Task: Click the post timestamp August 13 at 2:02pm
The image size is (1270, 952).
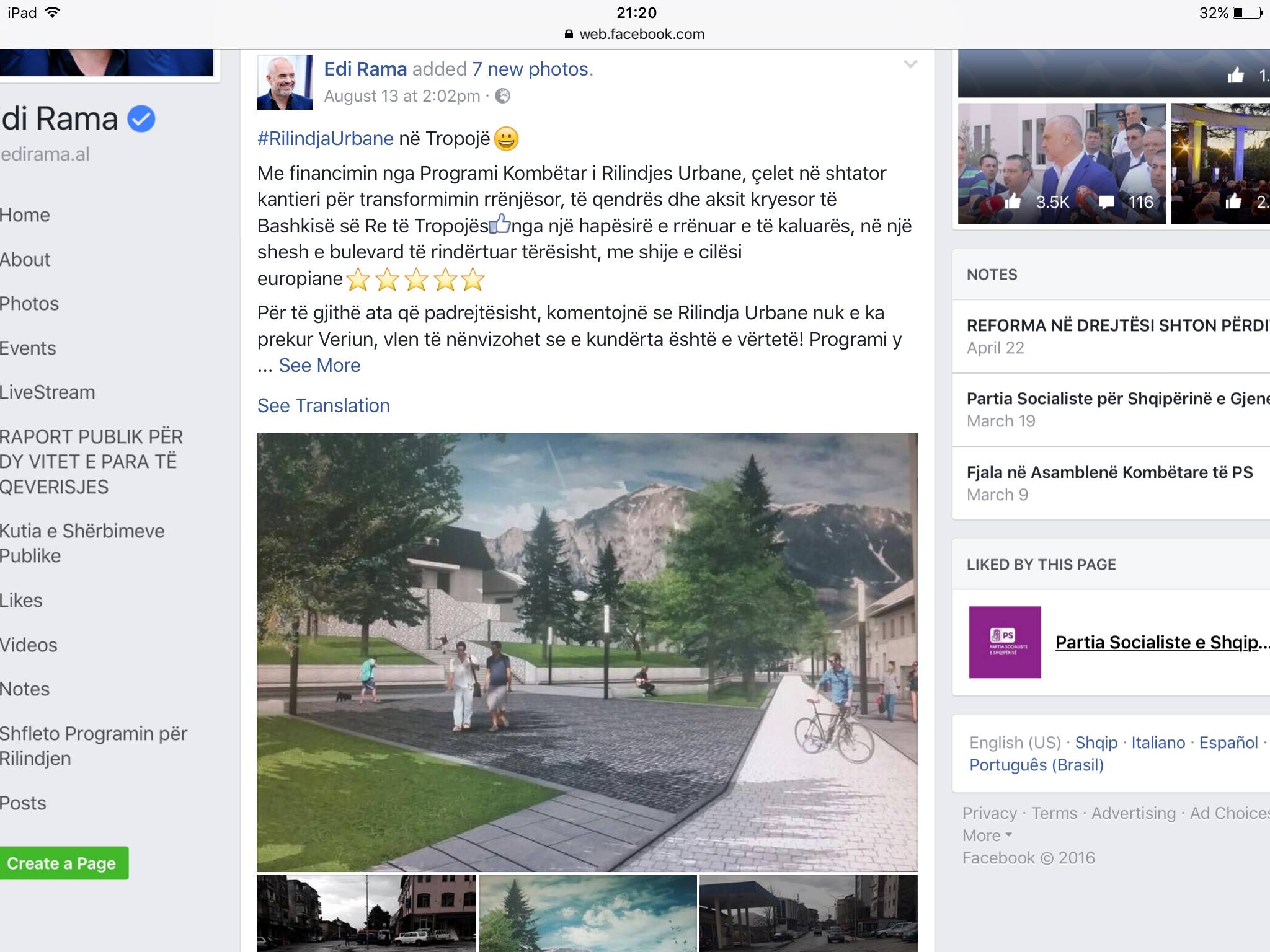Action: pyautogui.click(x=402, y=96)
